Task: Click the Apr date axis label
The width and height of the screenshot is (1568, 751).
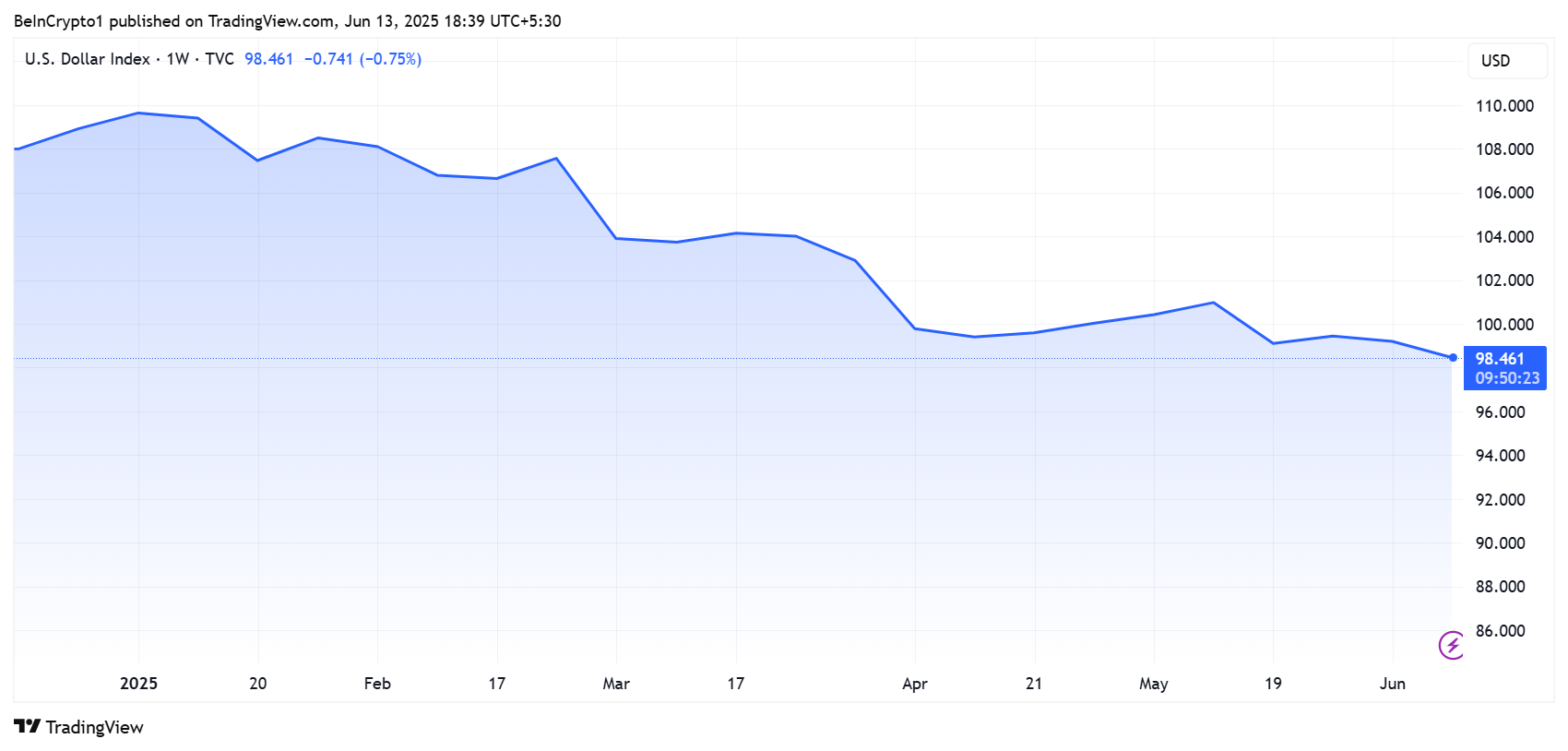Action: pyautogui.click(x=915, y=684)
